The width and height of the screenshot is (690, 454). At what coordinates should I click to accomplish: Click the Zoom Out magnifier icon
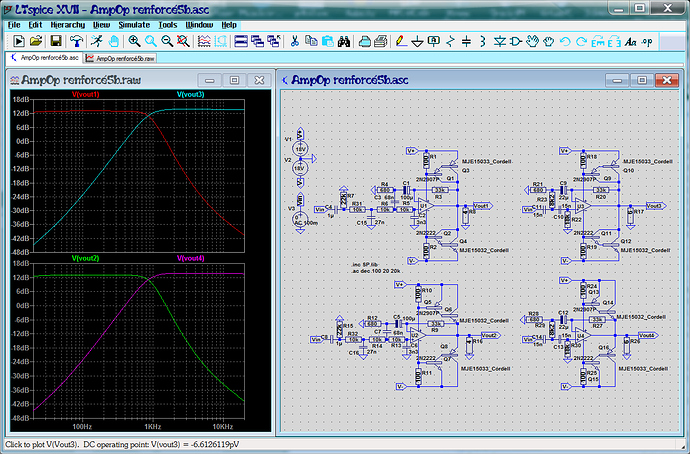167,41
